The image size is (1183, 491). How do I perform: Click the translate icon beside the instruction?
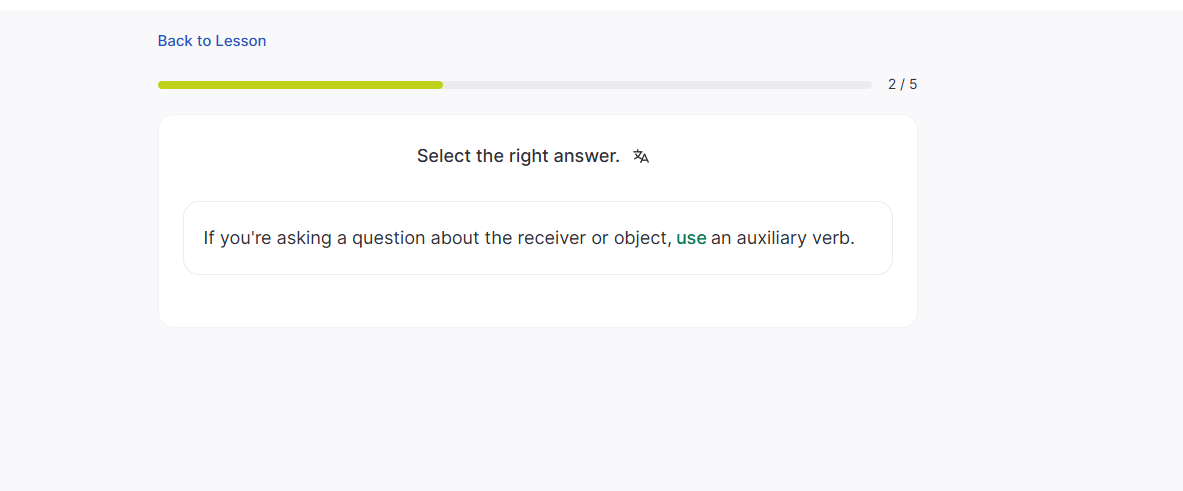click(x=641, y=157)
